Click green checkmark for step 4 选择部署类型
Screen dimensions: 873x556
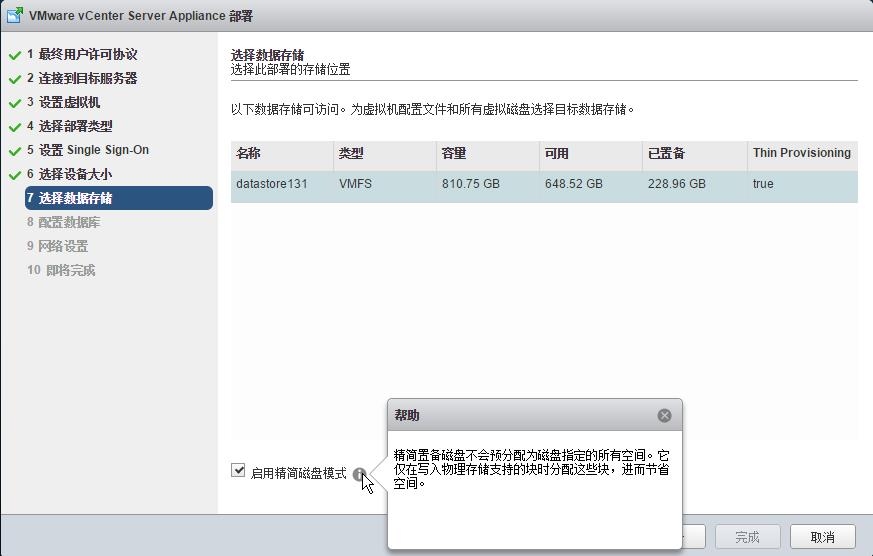(x=15, y=127)
